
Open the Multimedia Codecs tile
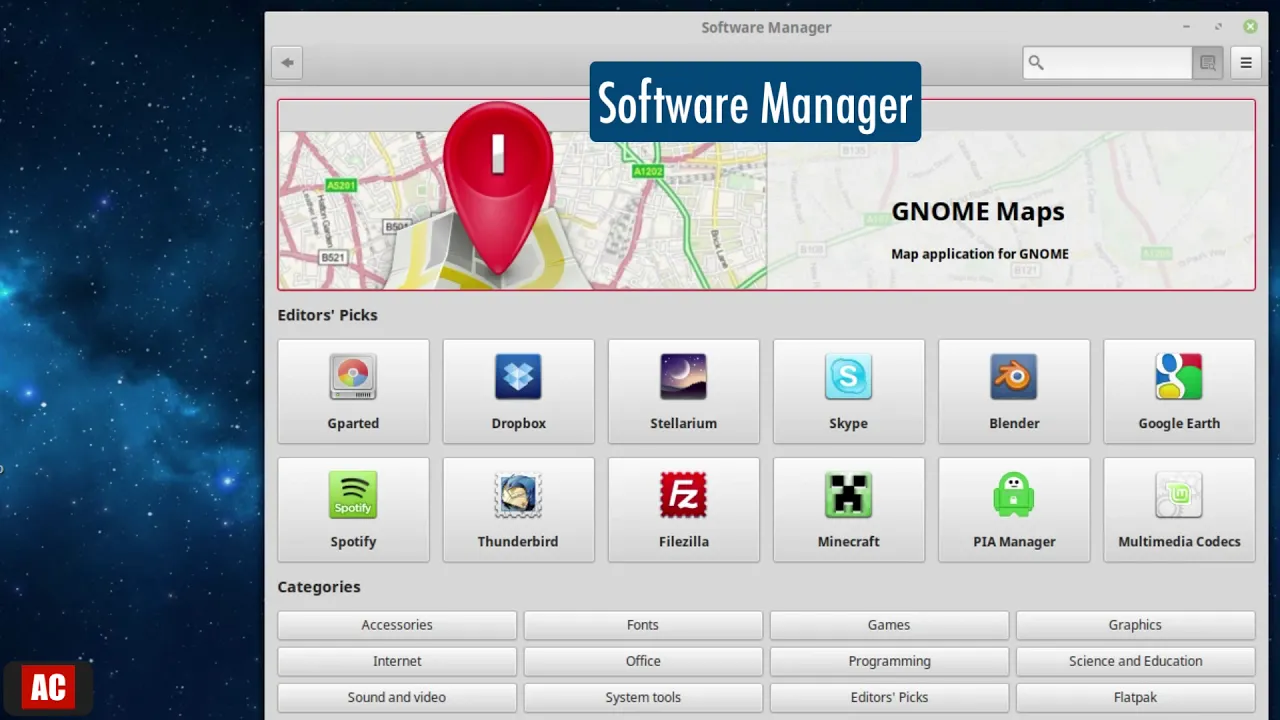click(x=1179, y=509)
